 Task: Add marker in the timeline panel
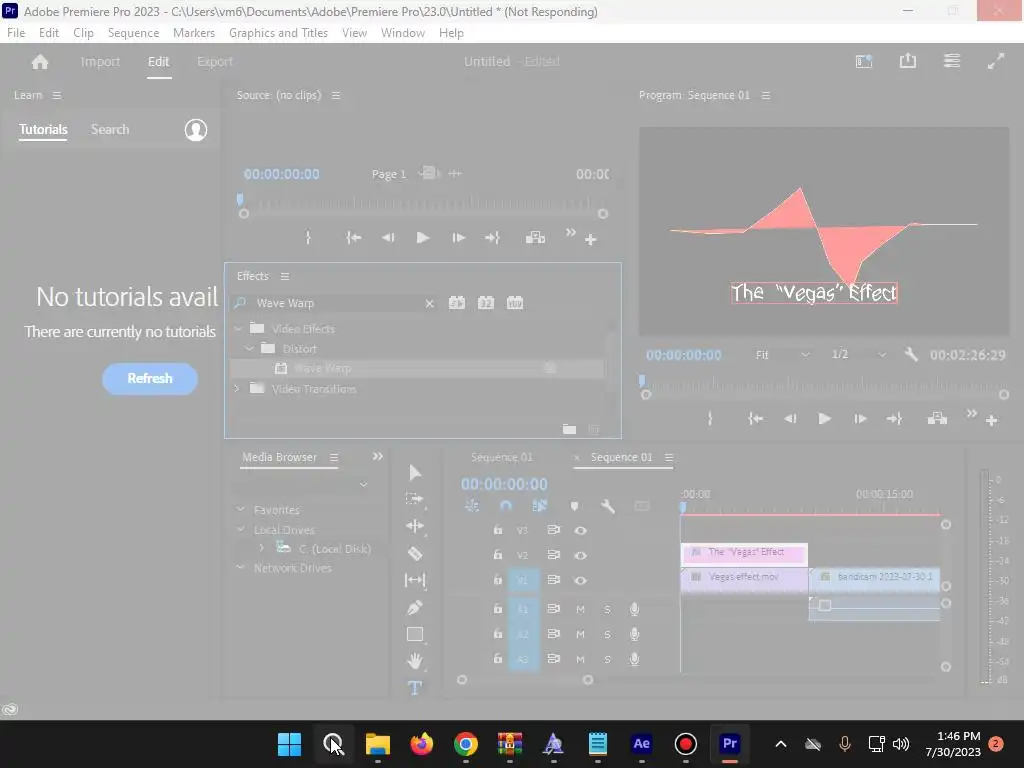tap(574, 506)
